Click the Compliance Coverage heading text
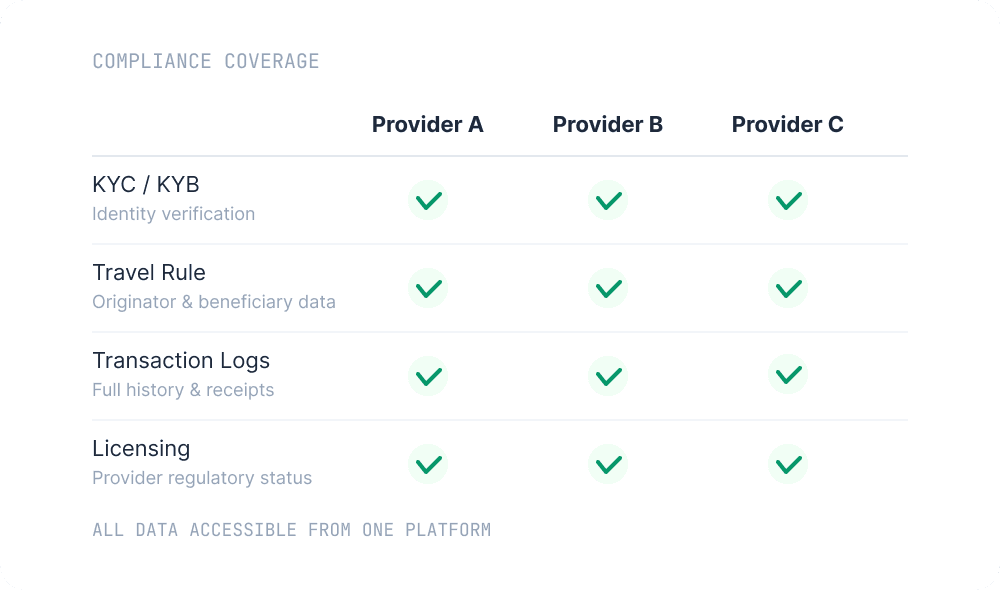Screen dimensions: 1000x590 [206, 61]
